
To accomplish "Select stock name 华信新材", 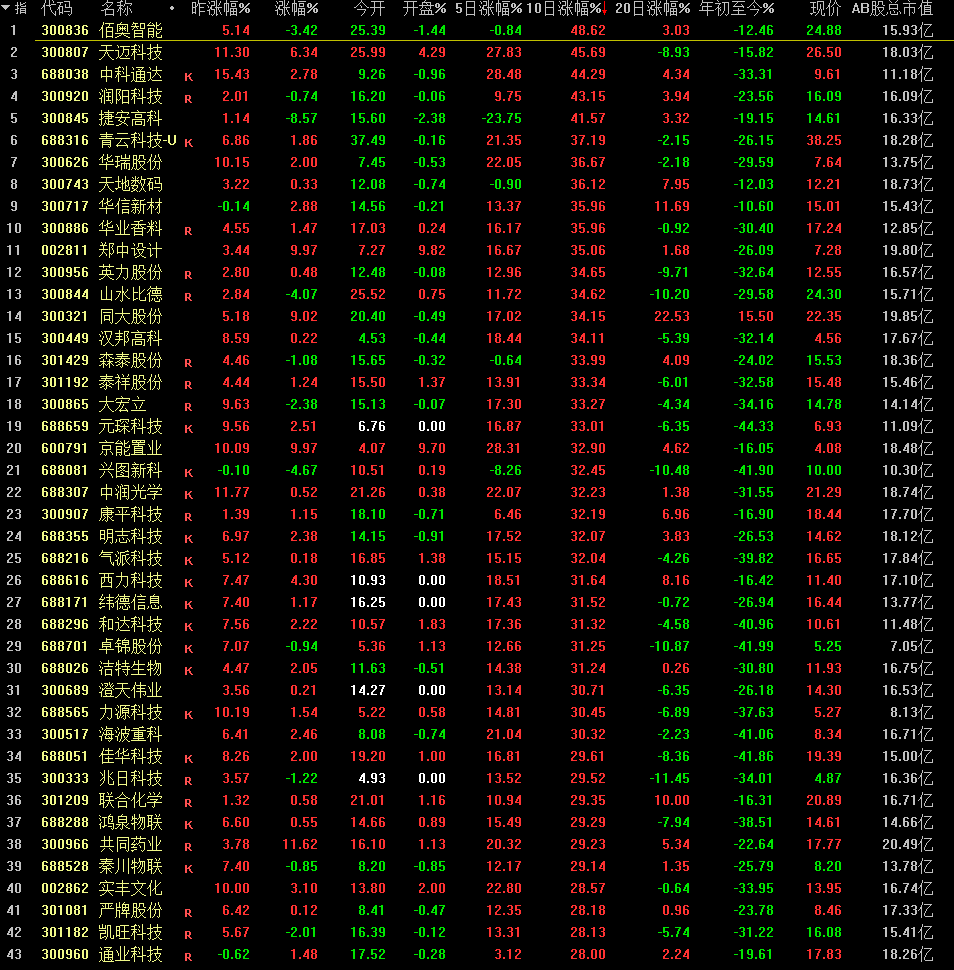I will 131,206.
